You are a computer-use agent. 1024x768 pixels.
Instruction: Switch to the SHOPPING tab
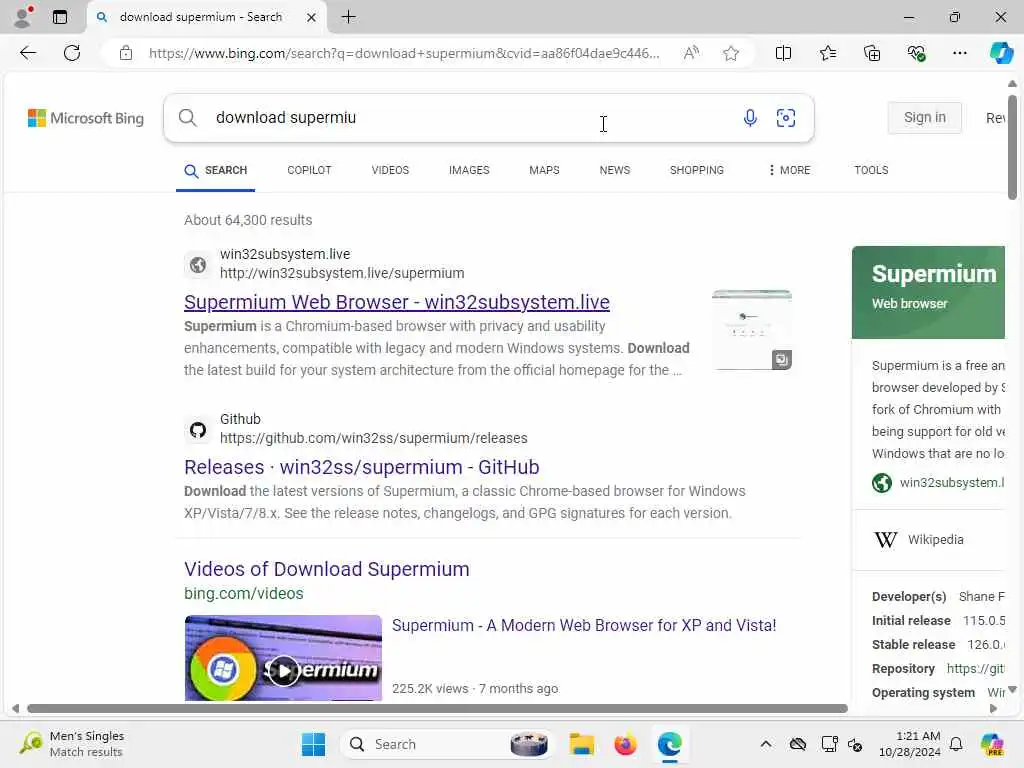click(x=696, y=170)
